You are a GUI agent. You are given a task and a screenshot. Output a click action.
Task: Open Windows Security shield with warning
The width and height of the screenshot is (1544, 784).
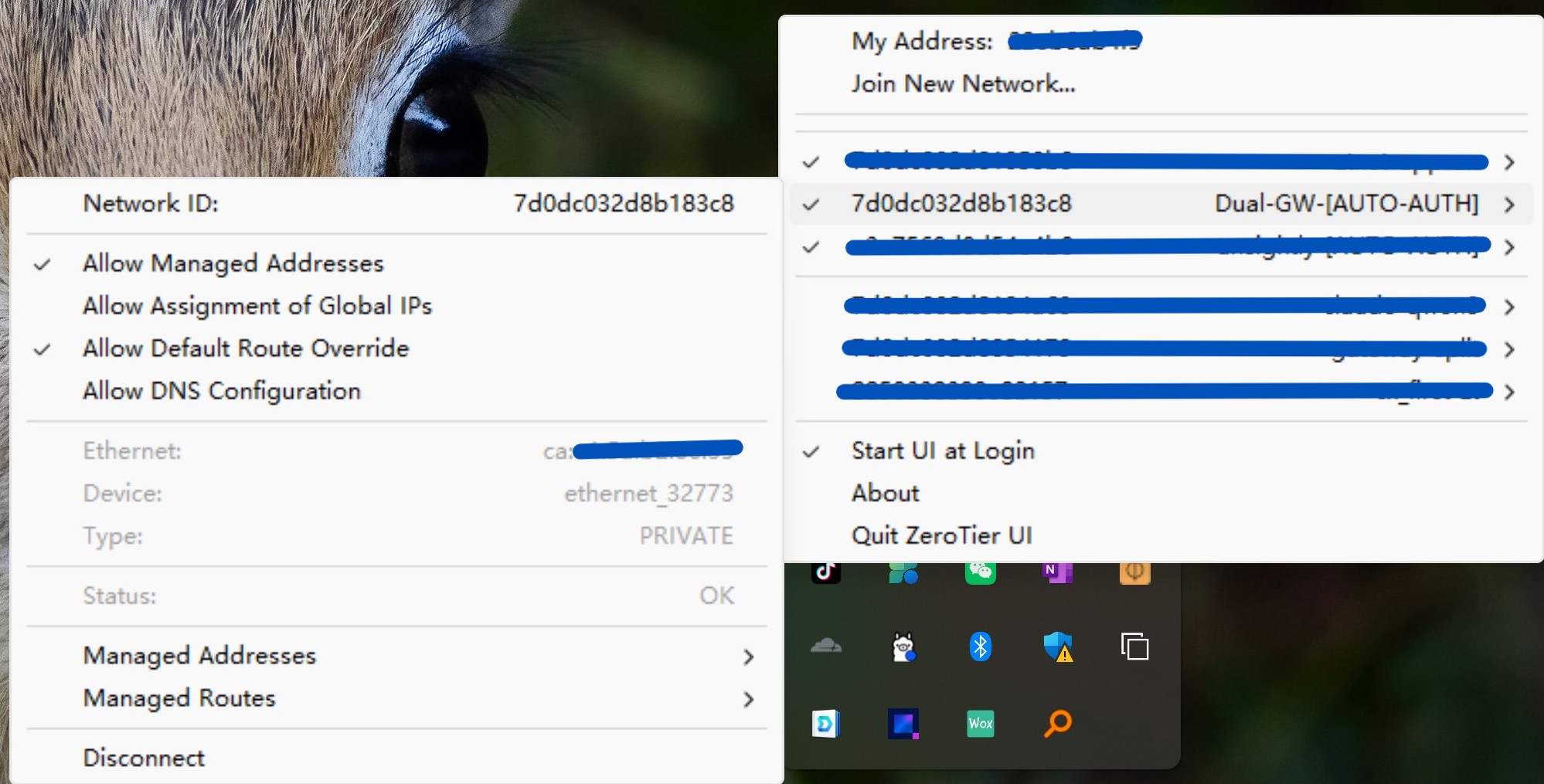point(1057,647)
